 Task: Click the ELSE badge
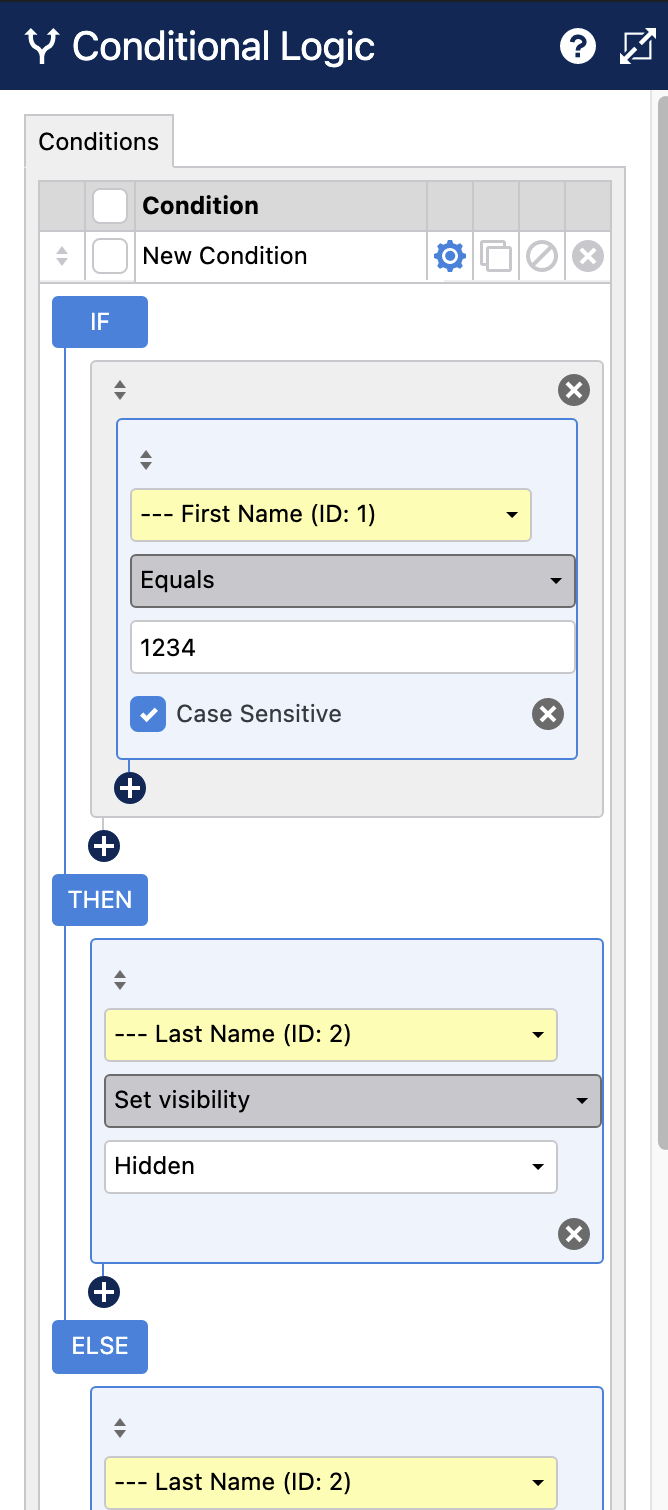99,1347
